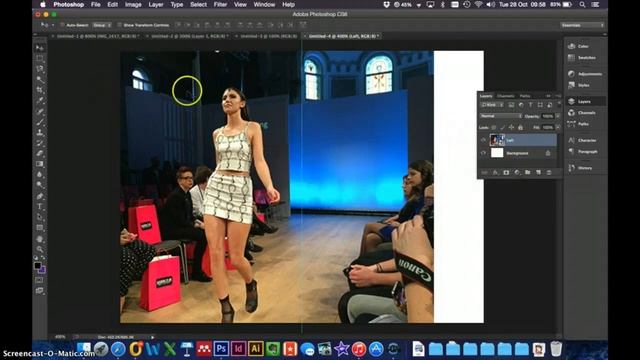
Task: Set the foreground color swatch
Action: [37, 265]
